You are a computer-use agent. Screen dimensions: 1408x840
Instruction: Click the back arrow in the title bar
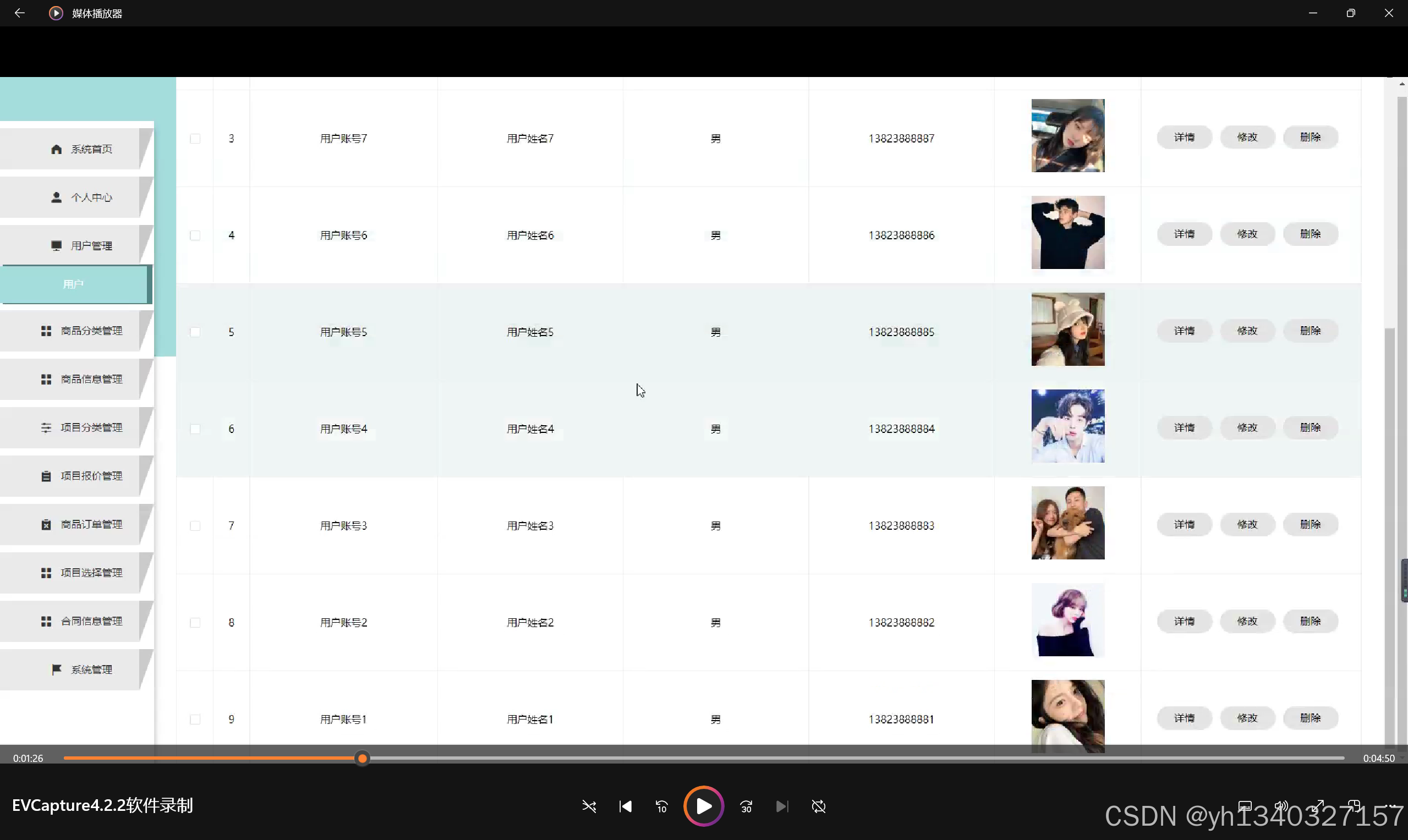[19, 13]
